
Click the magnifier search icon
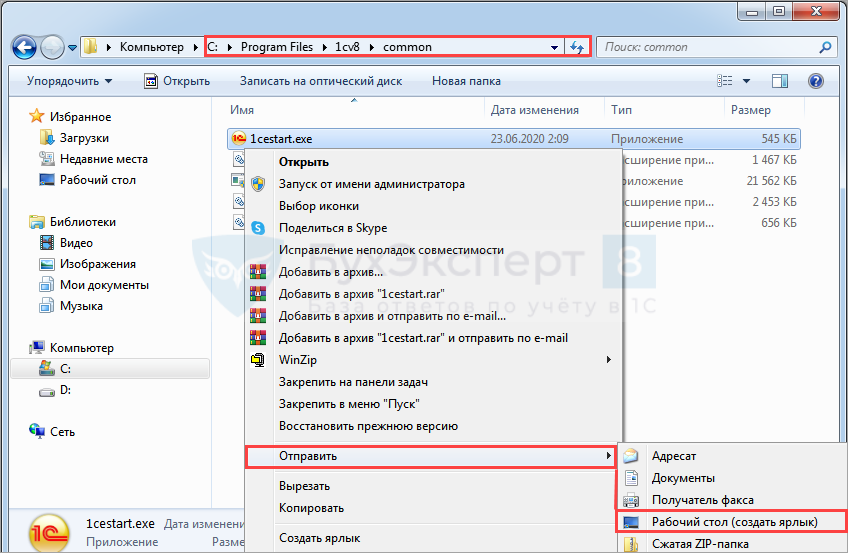(825, 48)
